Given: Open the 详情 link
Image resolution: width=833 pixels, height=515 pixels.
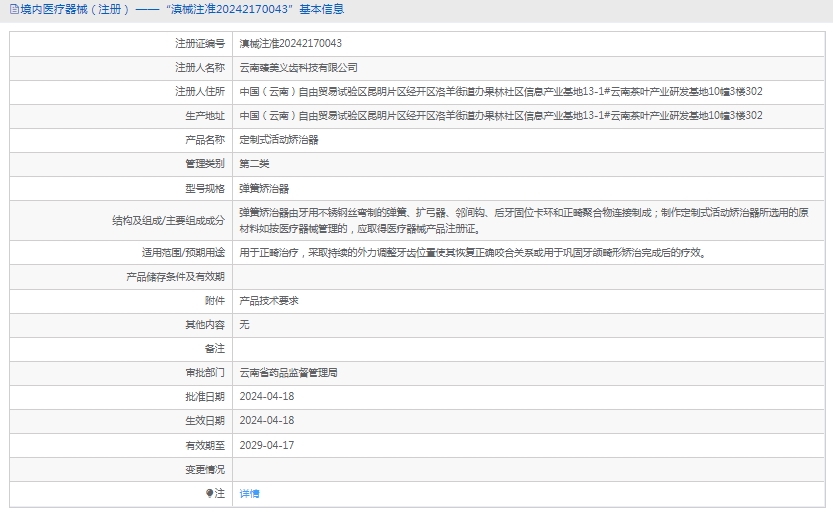Looking at the screenshot, I should tap(249, 494).
